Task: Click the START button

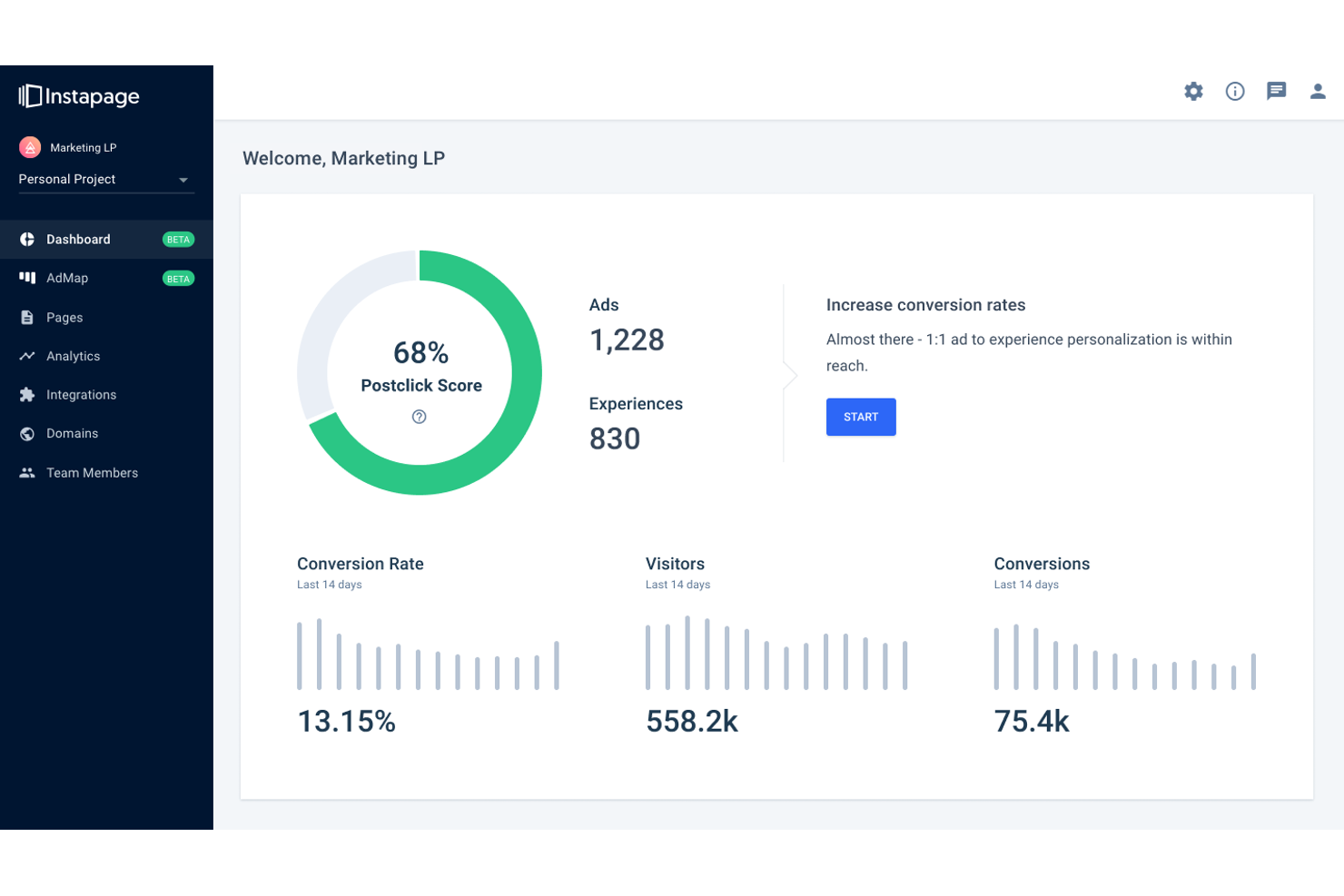Action: coord(860,417)
